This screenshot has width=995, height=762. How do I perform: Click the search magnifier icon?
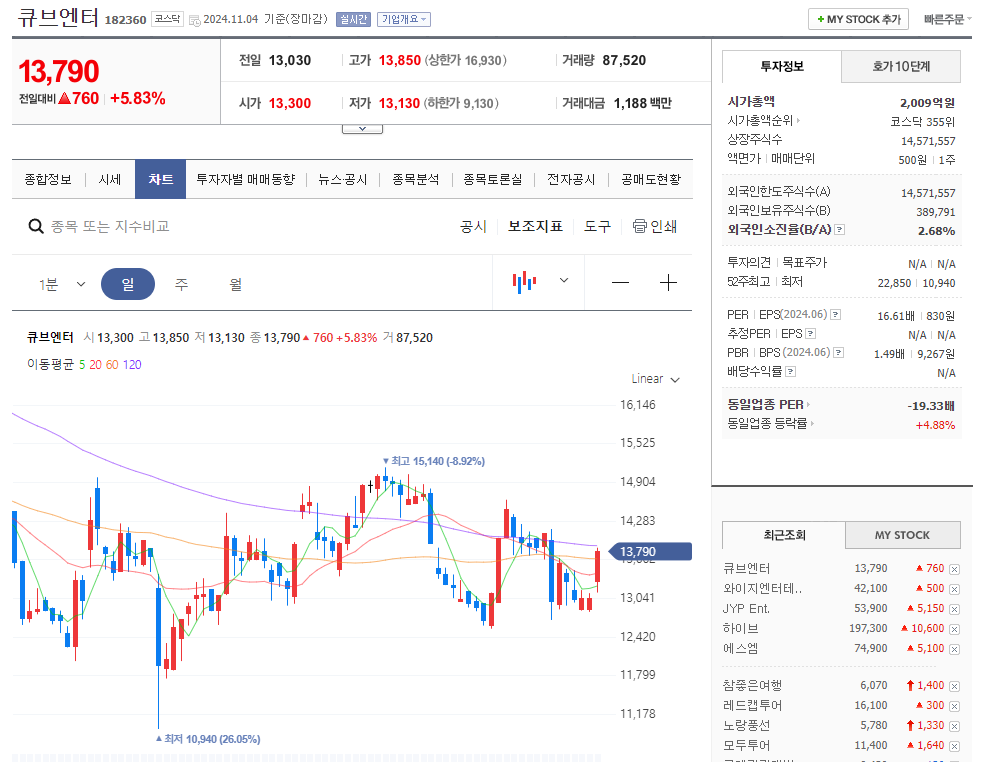pos(36,227)
